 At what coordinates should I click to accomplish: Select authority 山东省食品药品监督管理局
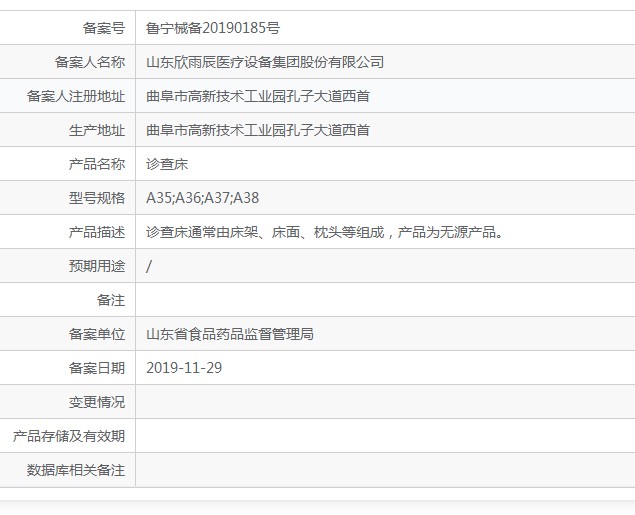(230, 334)
